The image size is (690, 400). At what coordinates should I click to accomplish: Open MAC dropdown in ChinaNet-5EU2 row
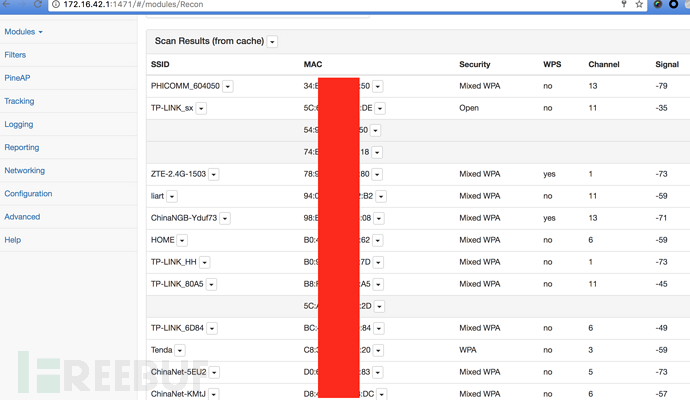click(378, 372)
